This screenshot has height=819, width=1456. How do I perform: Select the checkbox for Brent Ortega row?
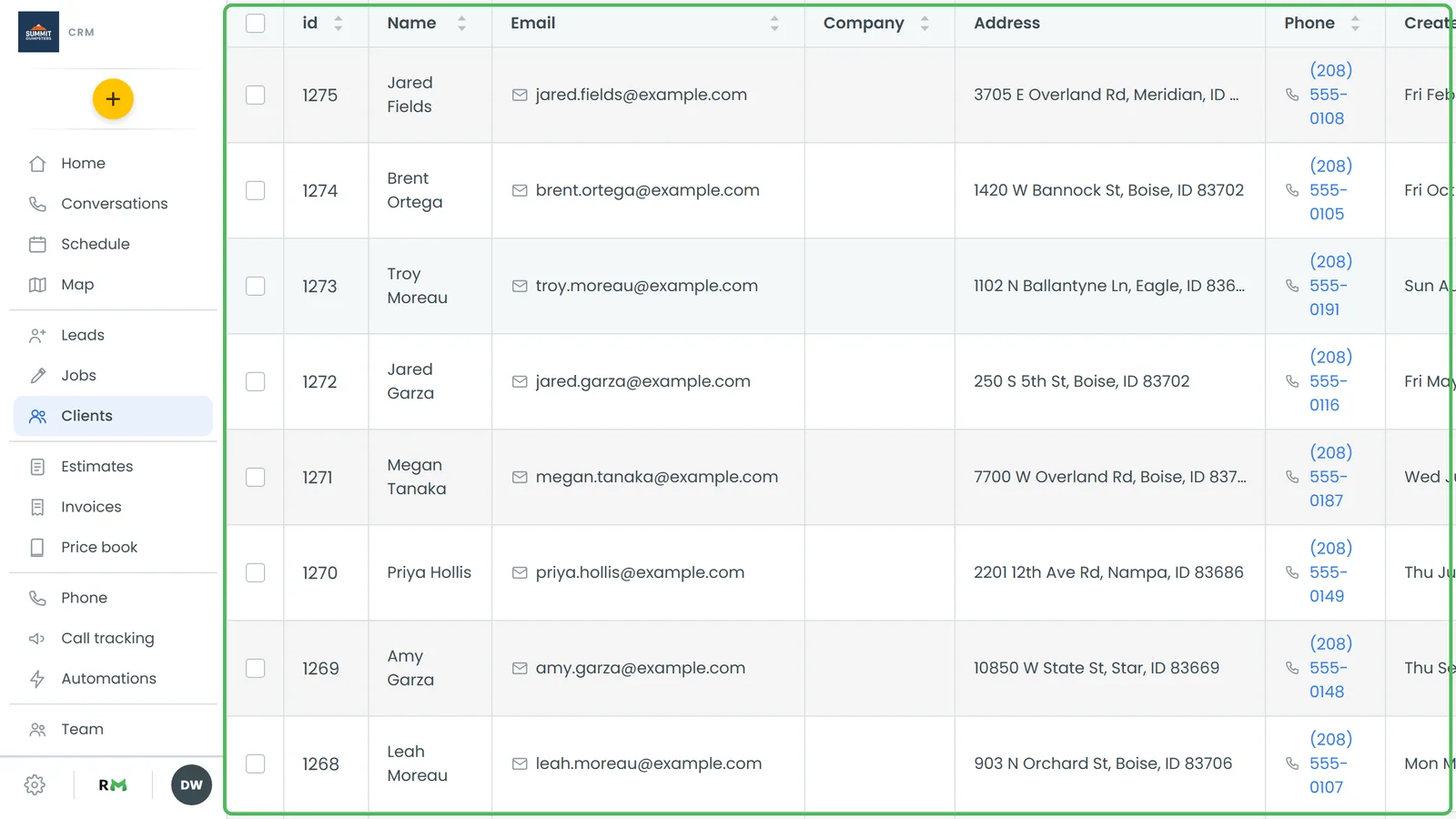[x=256, y=190]
